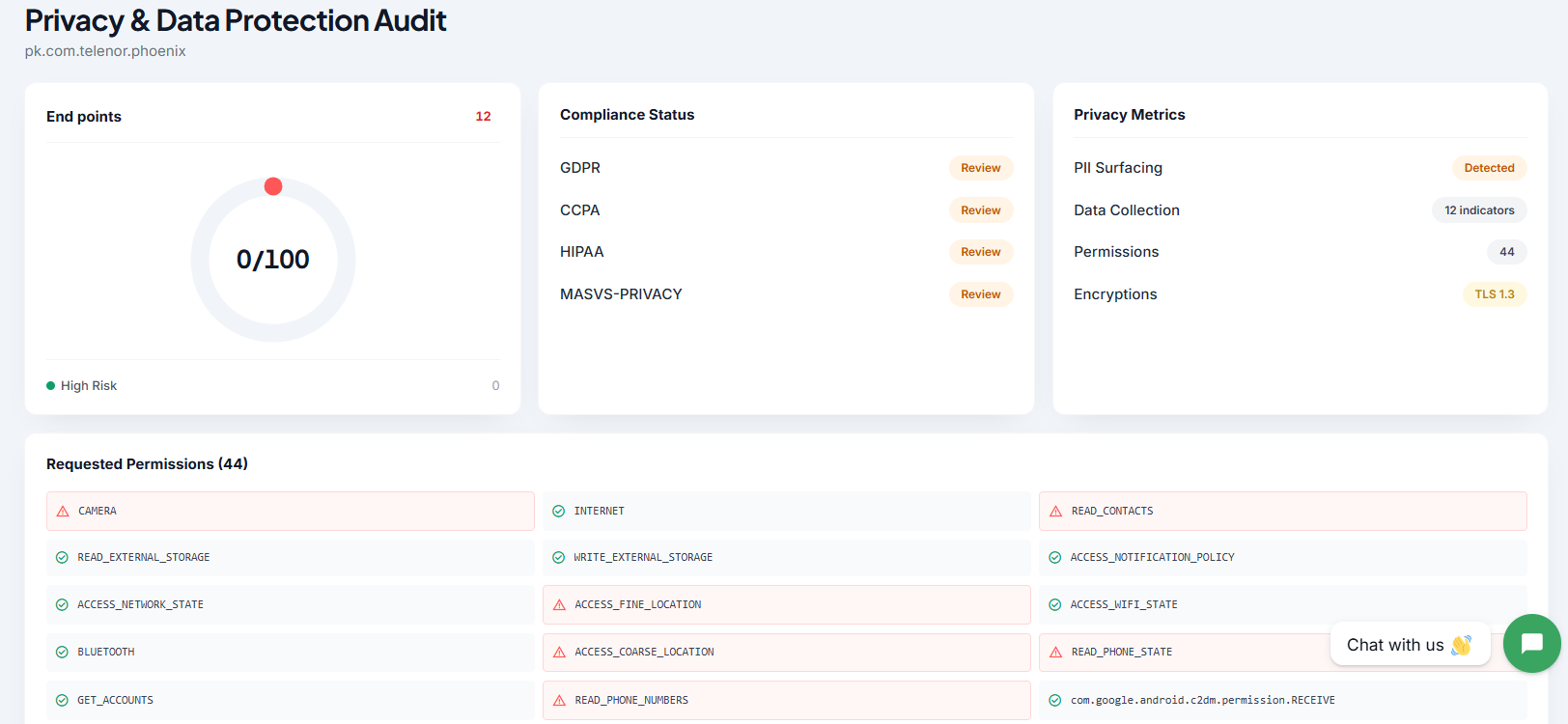Click the warning icon beside ACCESS_FINE_LOCATION
The height and width of the screenshot is (724, 1568).
coord(559,605)
